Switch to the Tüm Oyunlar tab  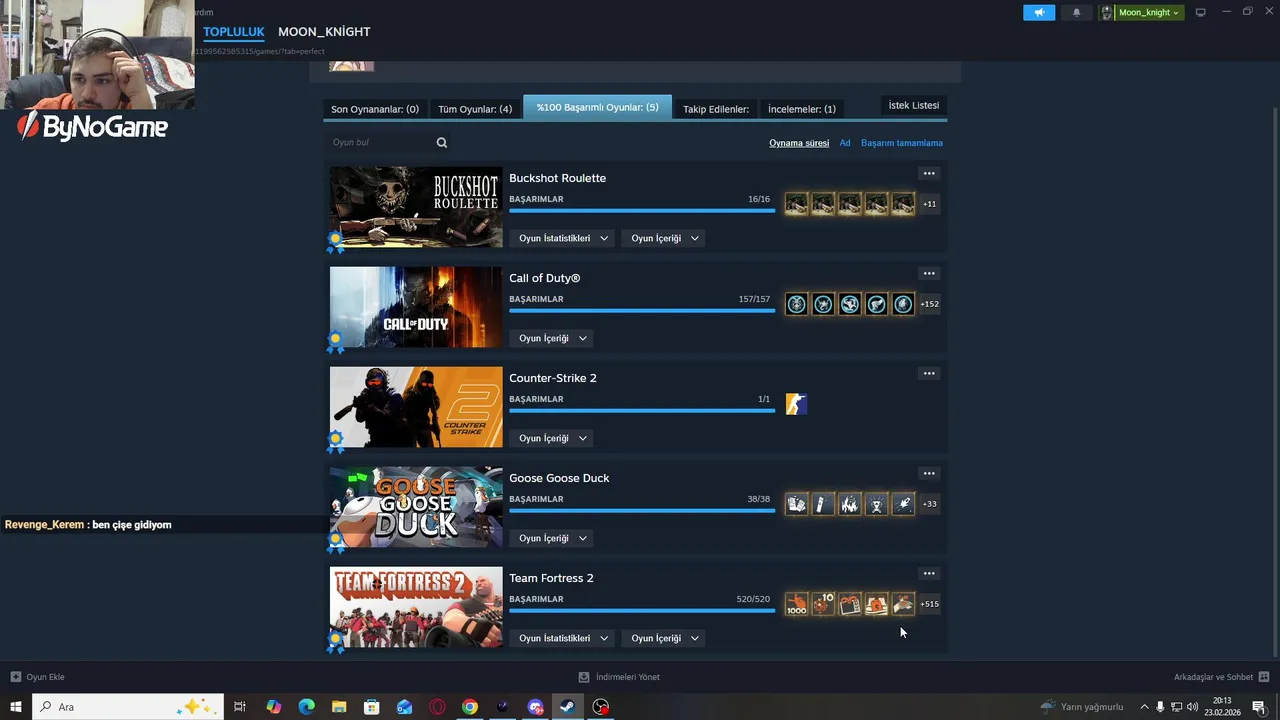pos(475,109)
